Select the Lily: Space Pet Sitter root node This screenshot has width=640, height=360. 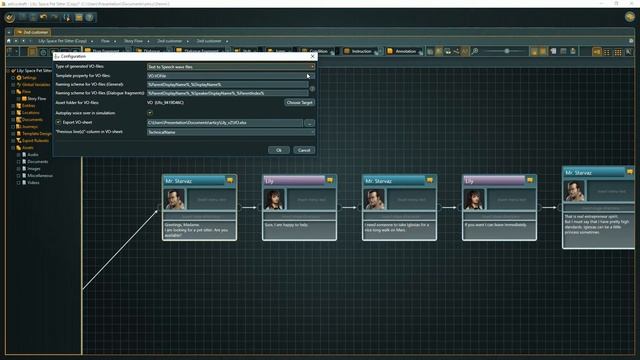pos(31,71)
